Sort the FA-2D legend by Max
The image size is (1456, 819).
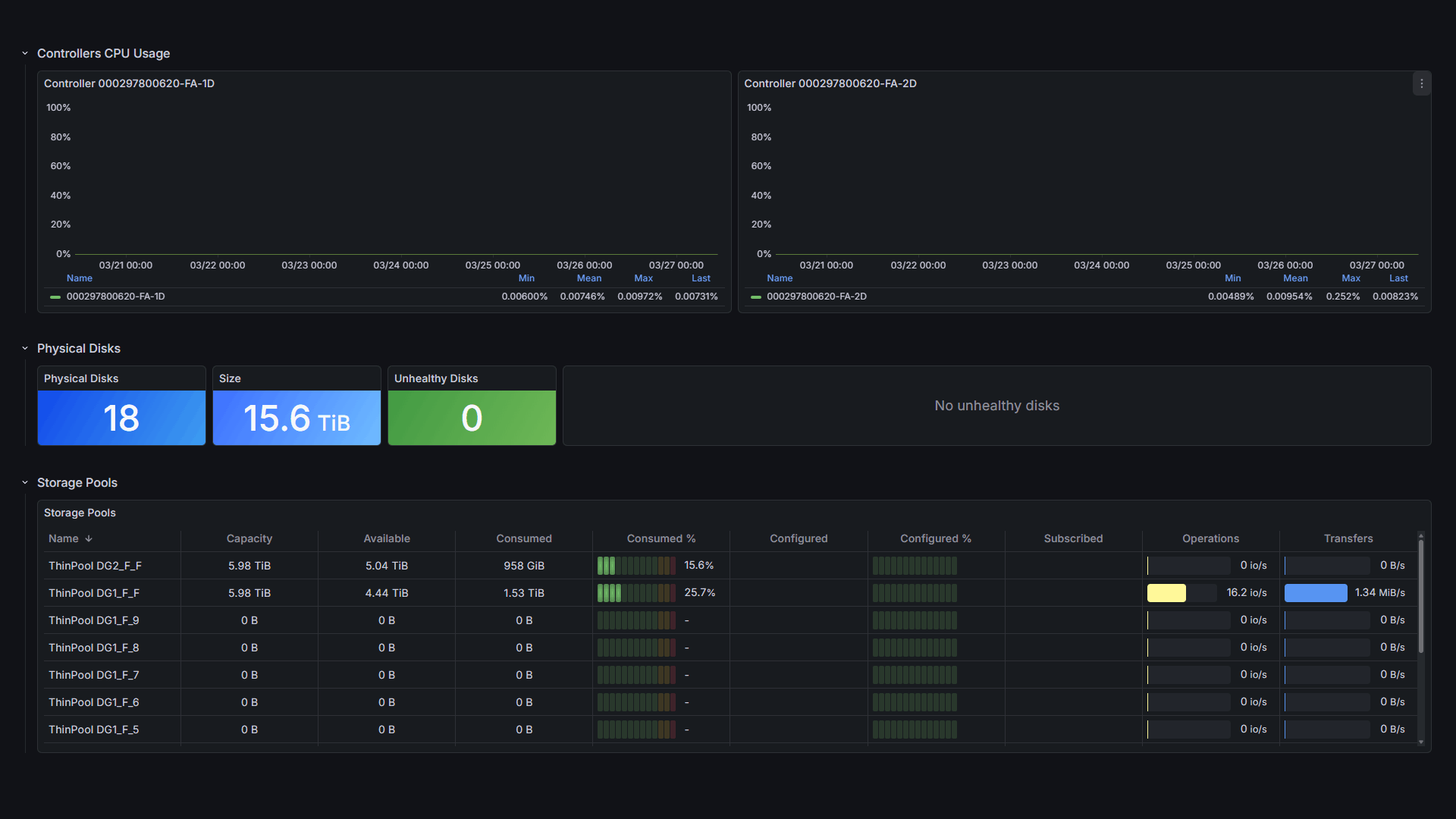coord(1351,278)
